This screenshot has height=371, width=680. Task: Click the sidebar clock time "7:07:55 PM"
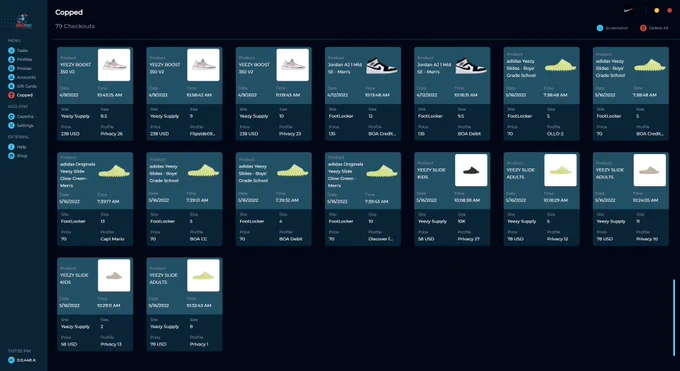point(19,351)
